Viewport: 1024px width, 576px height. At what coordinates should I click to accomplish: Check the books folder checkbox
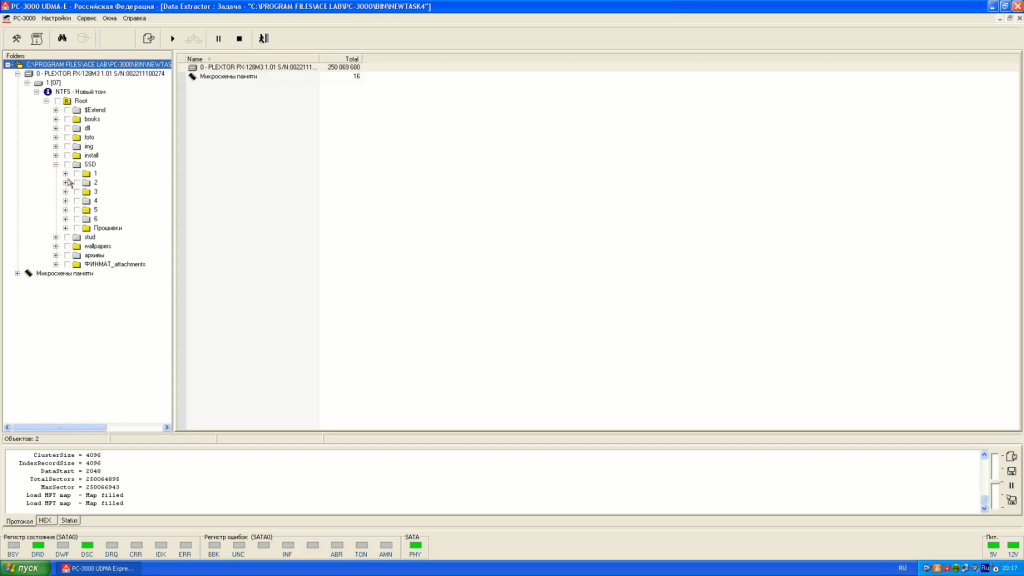67,120
